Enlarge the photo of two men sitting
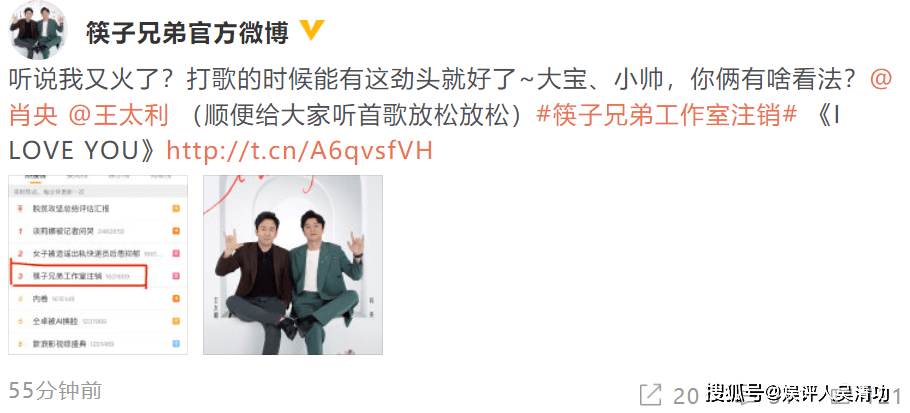910x413 pixels. pyautogui.click(x=292, y=265)
